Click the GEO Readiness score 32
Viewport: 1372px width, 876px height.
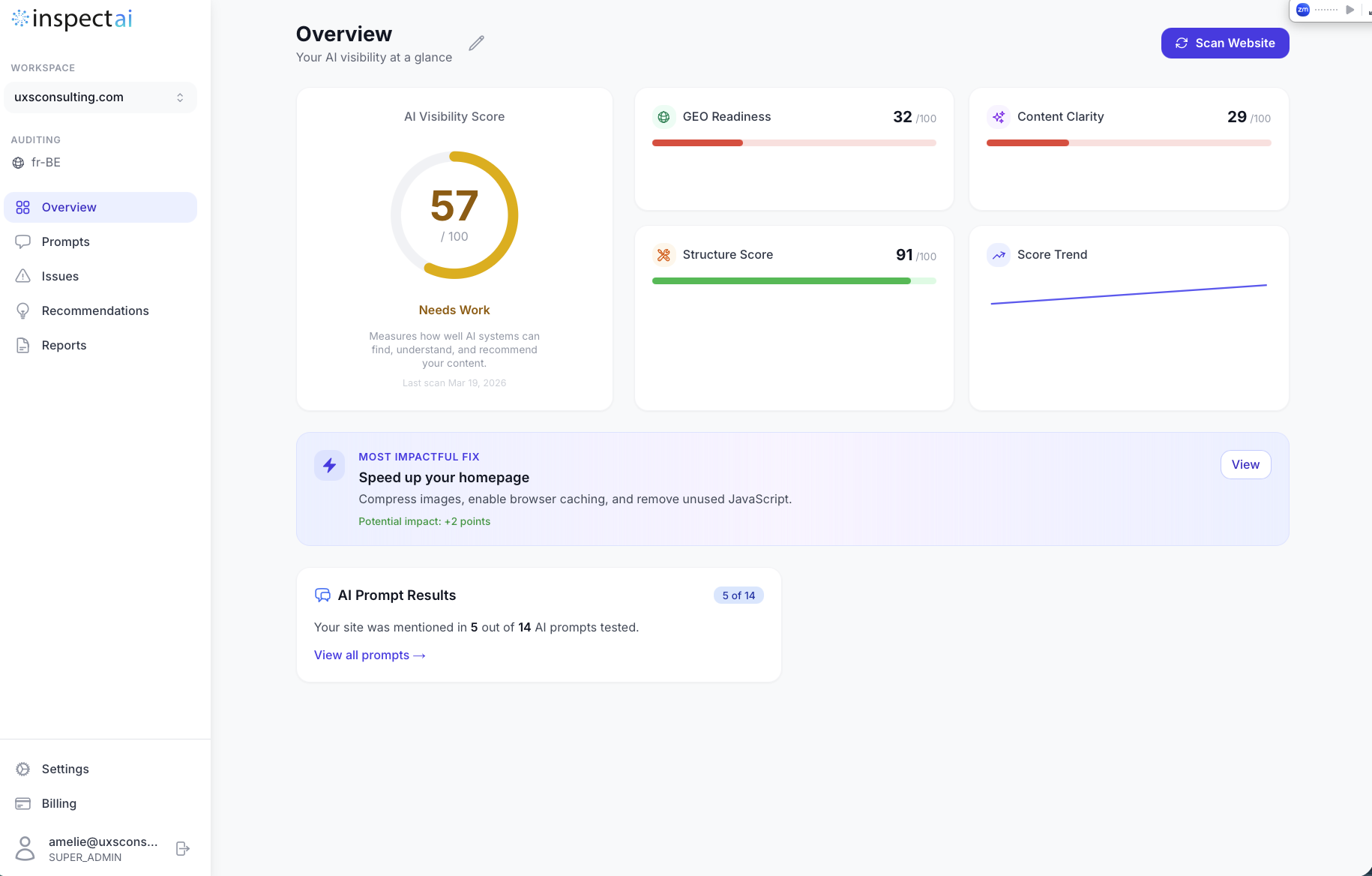[x=903, y=117]
